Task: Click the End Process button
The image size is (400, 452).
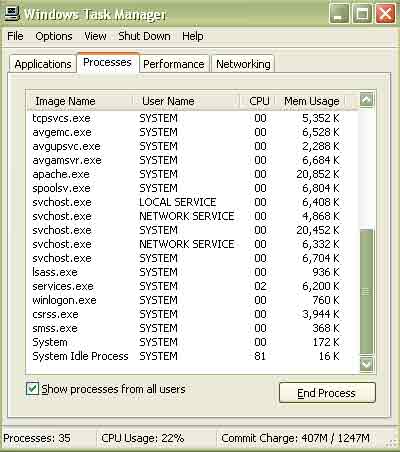Action: click(x=327, y=393)
